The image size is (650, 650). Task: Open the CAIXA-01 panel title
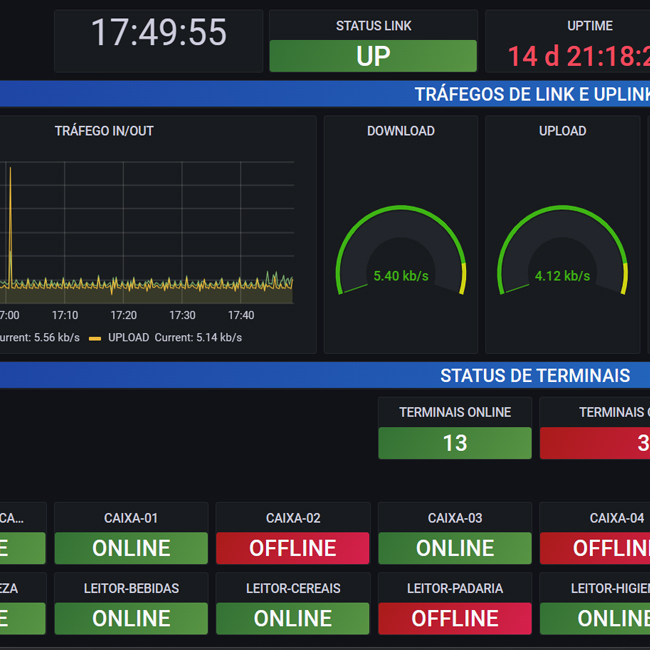[x=131, y=518]
